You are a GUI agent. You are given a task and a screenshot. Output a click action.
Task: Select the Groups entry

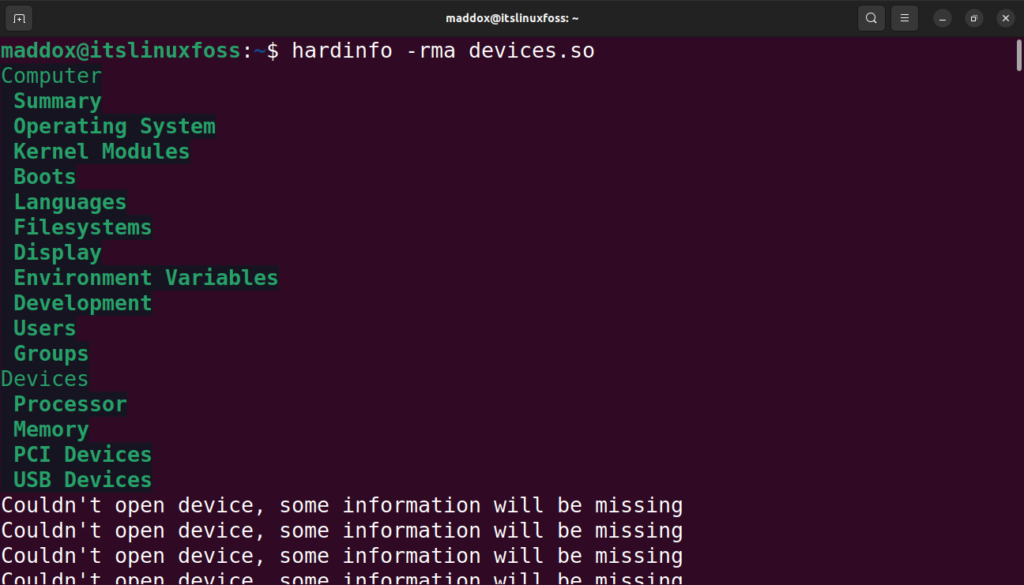pos(50,353)
